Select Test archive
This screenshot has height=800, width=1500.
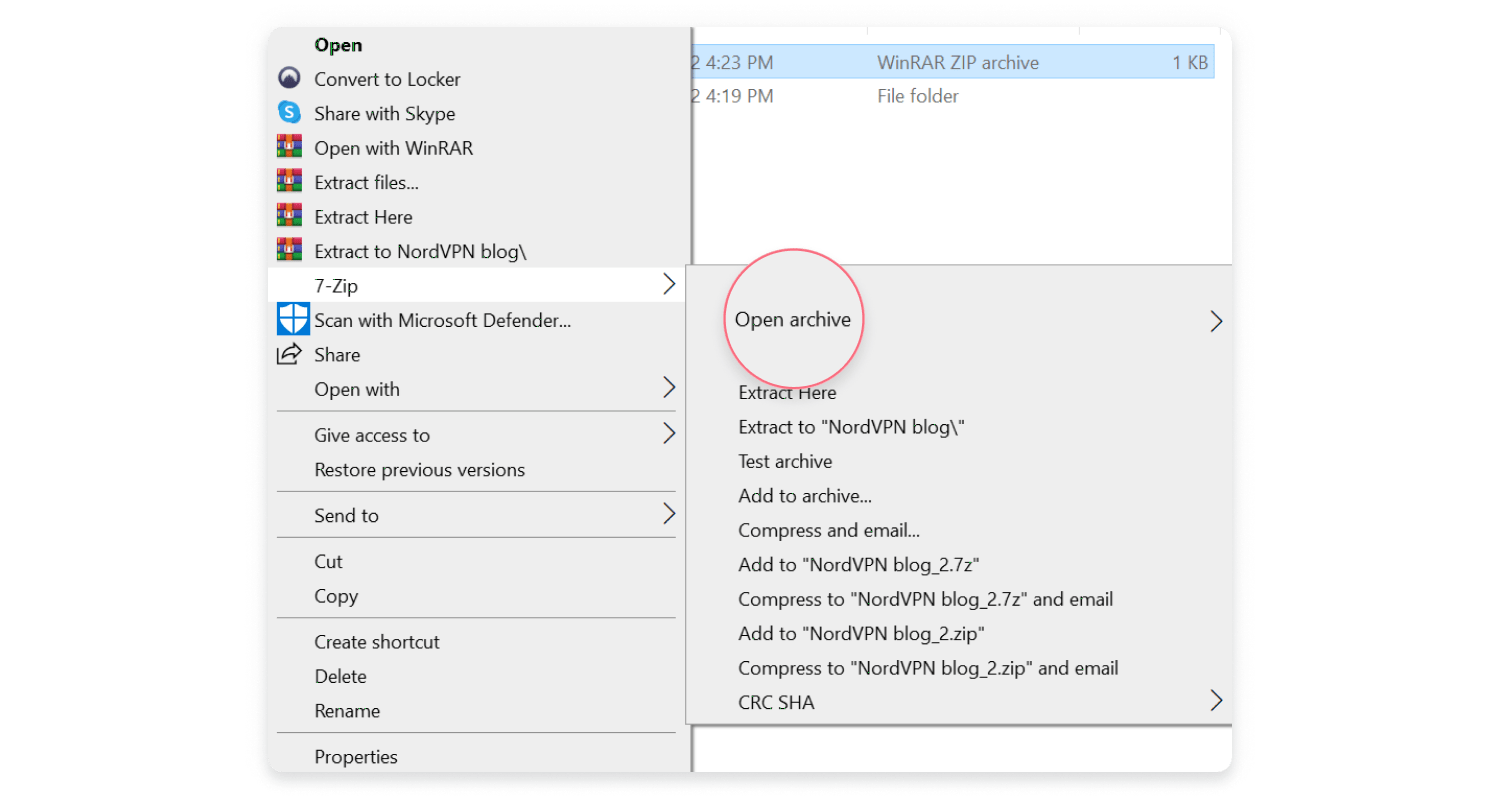785,461
